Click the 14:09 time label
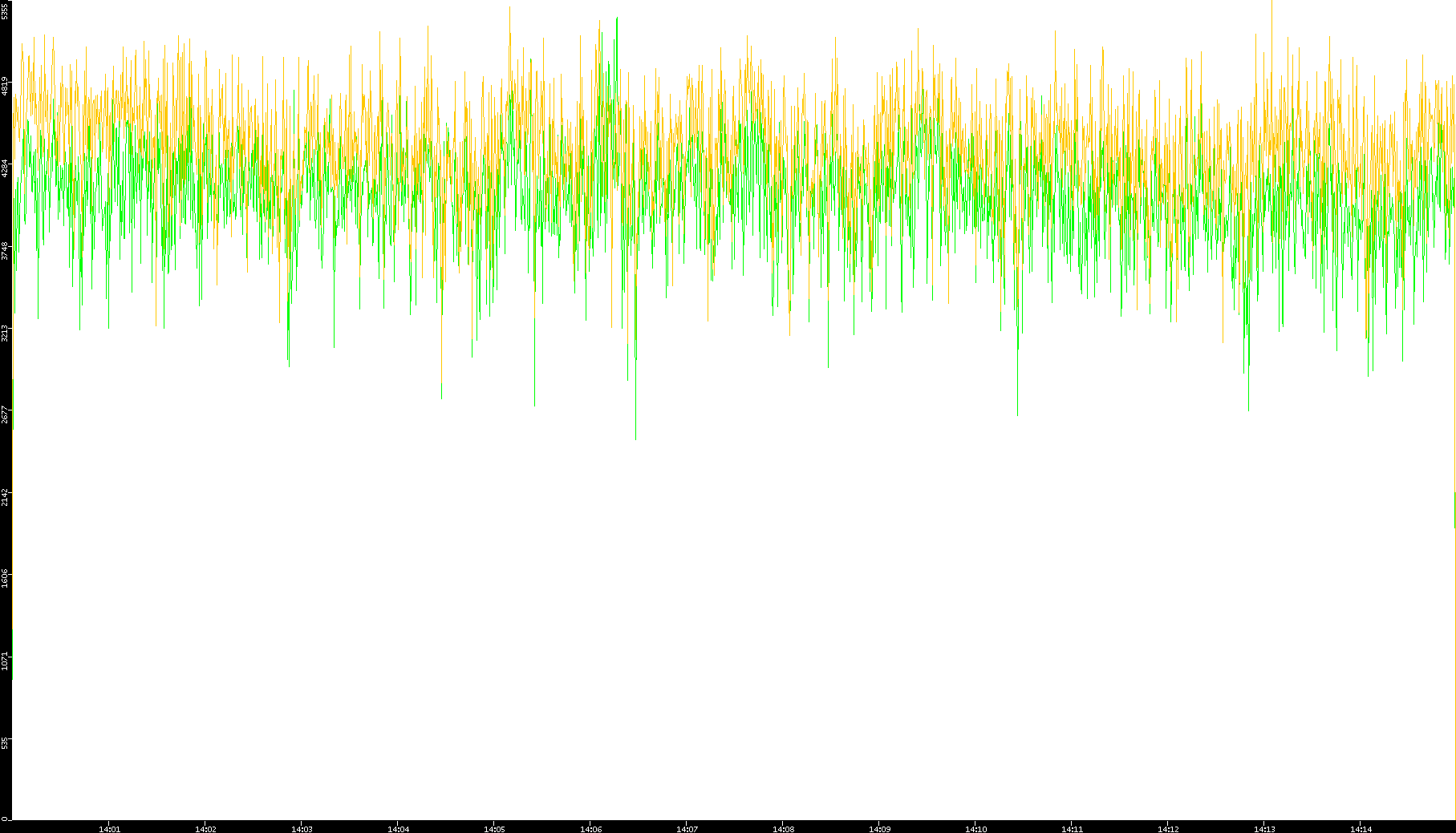This screenshot has height=833, width=1456. tap(879, 829)
